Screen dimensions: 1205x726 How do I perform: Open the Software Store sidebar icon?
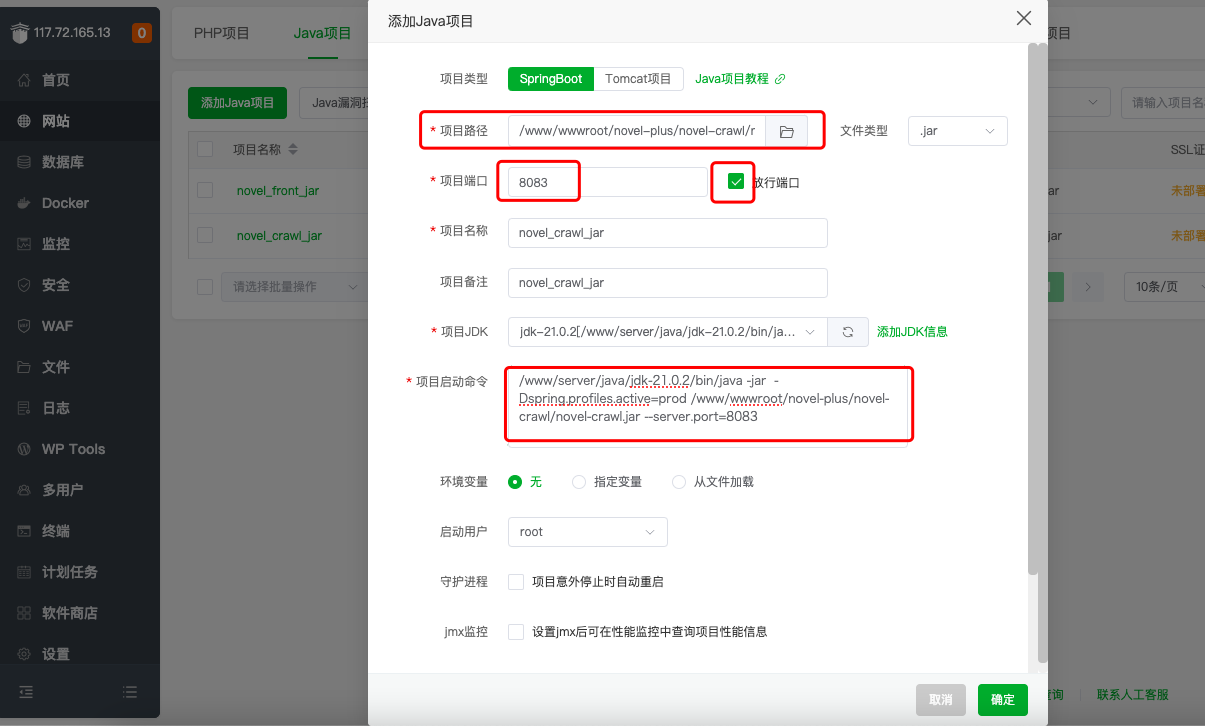pos(24,613)
